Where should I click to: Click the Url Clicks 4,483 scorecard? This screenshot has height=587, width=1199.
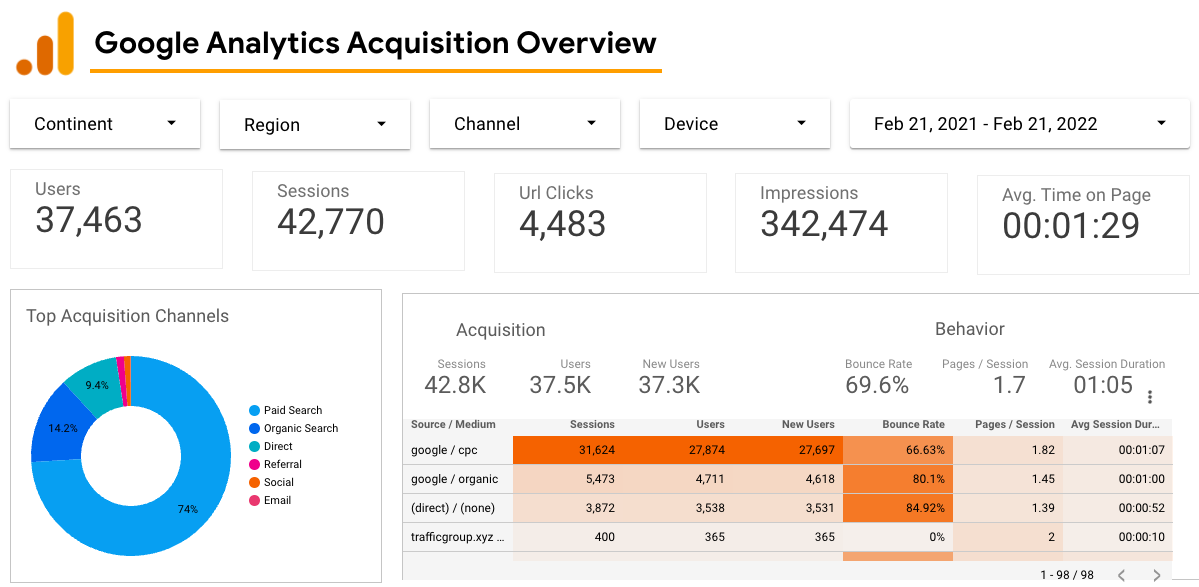coord(600,222)
